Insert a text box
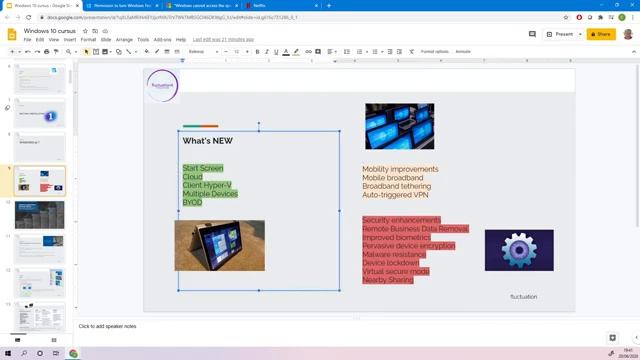The width and height of the screenshot is (640, 360). [96, 52]
